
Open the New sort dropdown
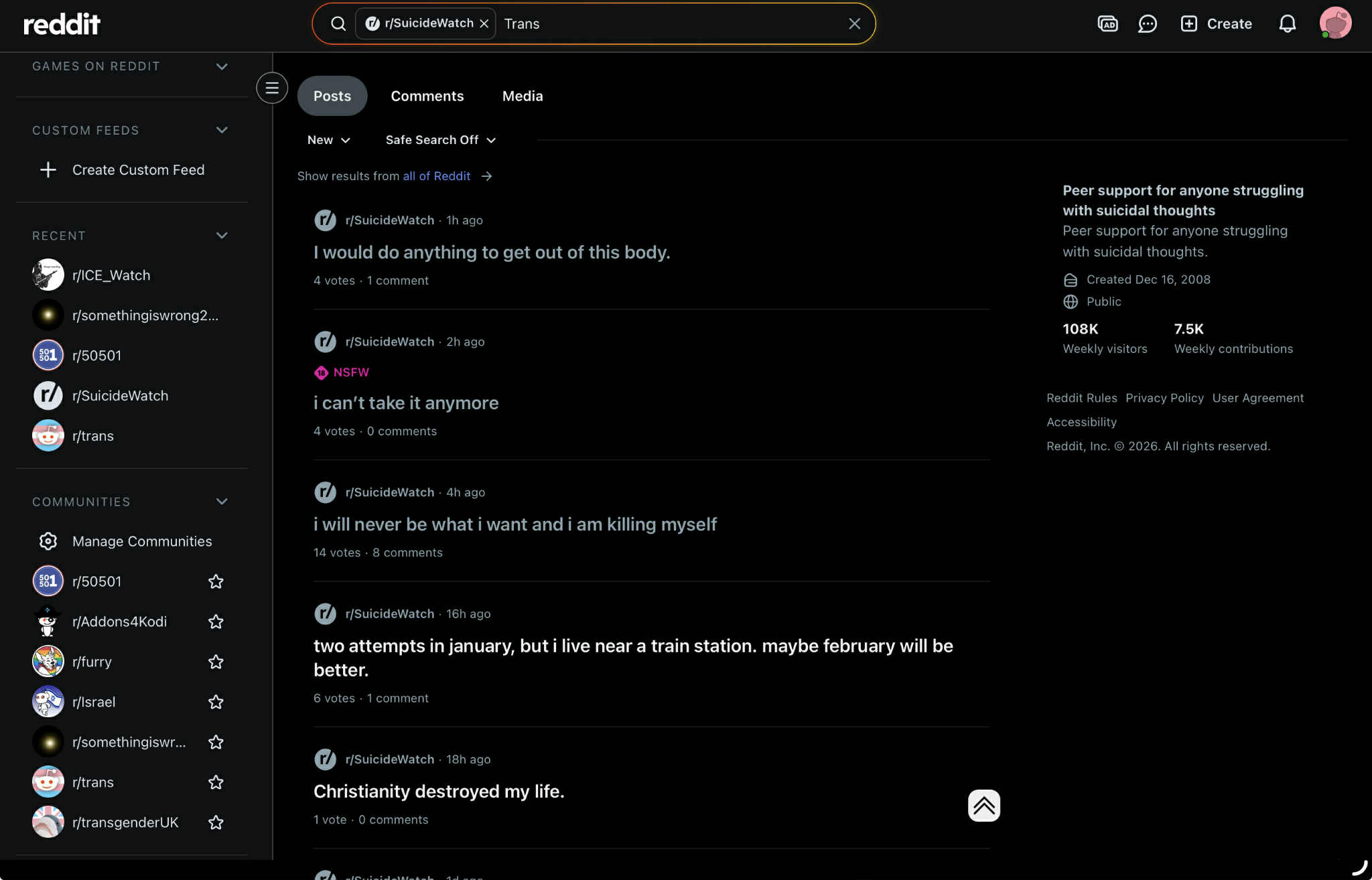coord(328,140)
